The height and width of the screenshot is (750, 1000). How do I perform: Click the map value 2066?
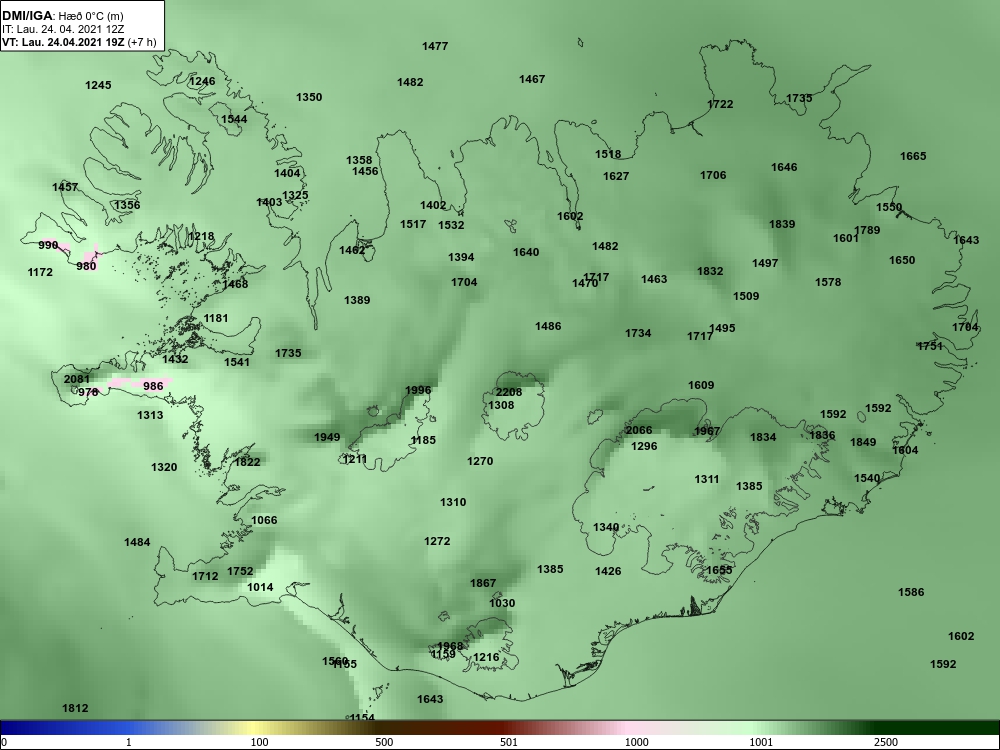coord(639,430)
